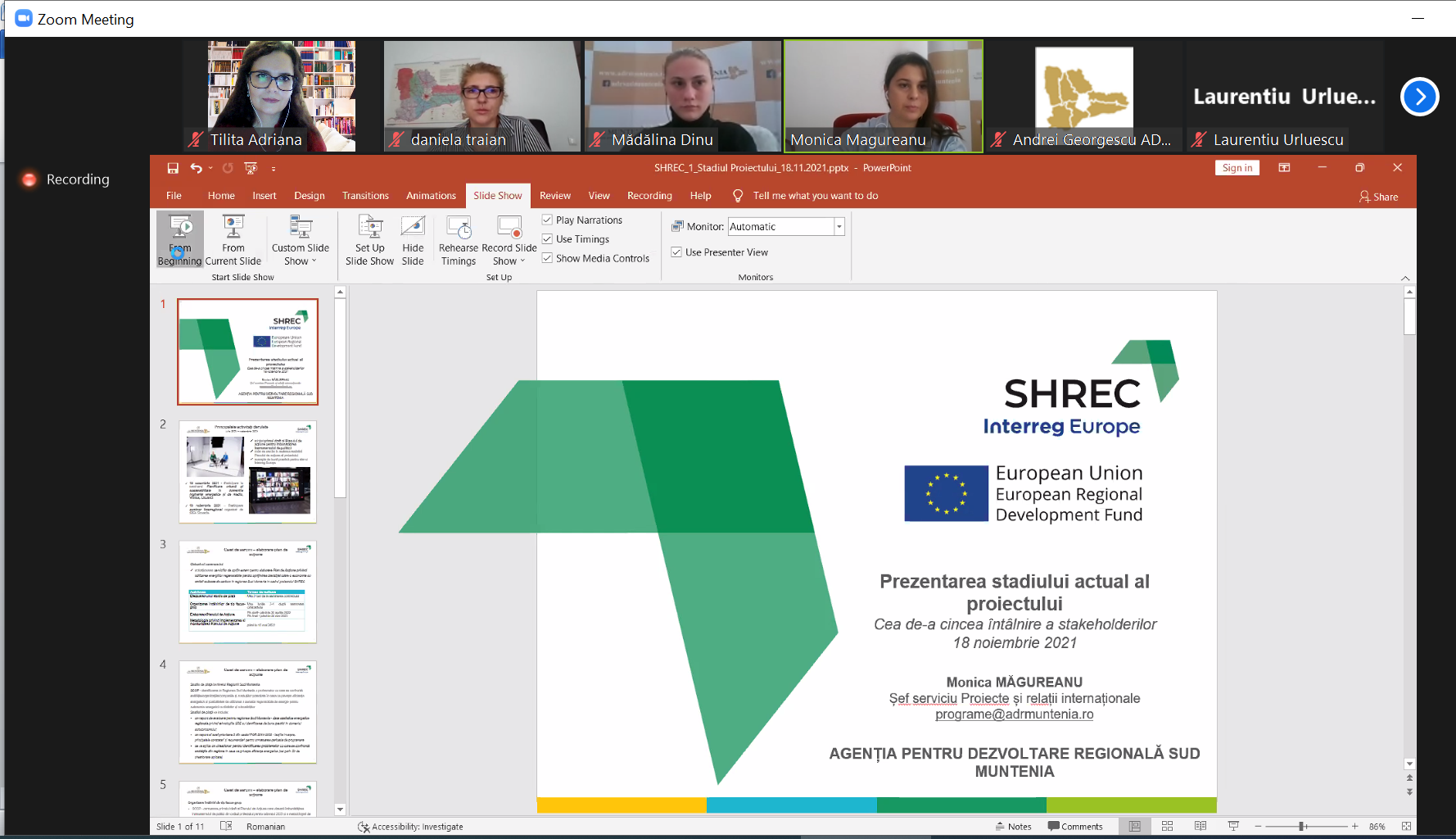Switch to Reading View

tap(1201, 827)
